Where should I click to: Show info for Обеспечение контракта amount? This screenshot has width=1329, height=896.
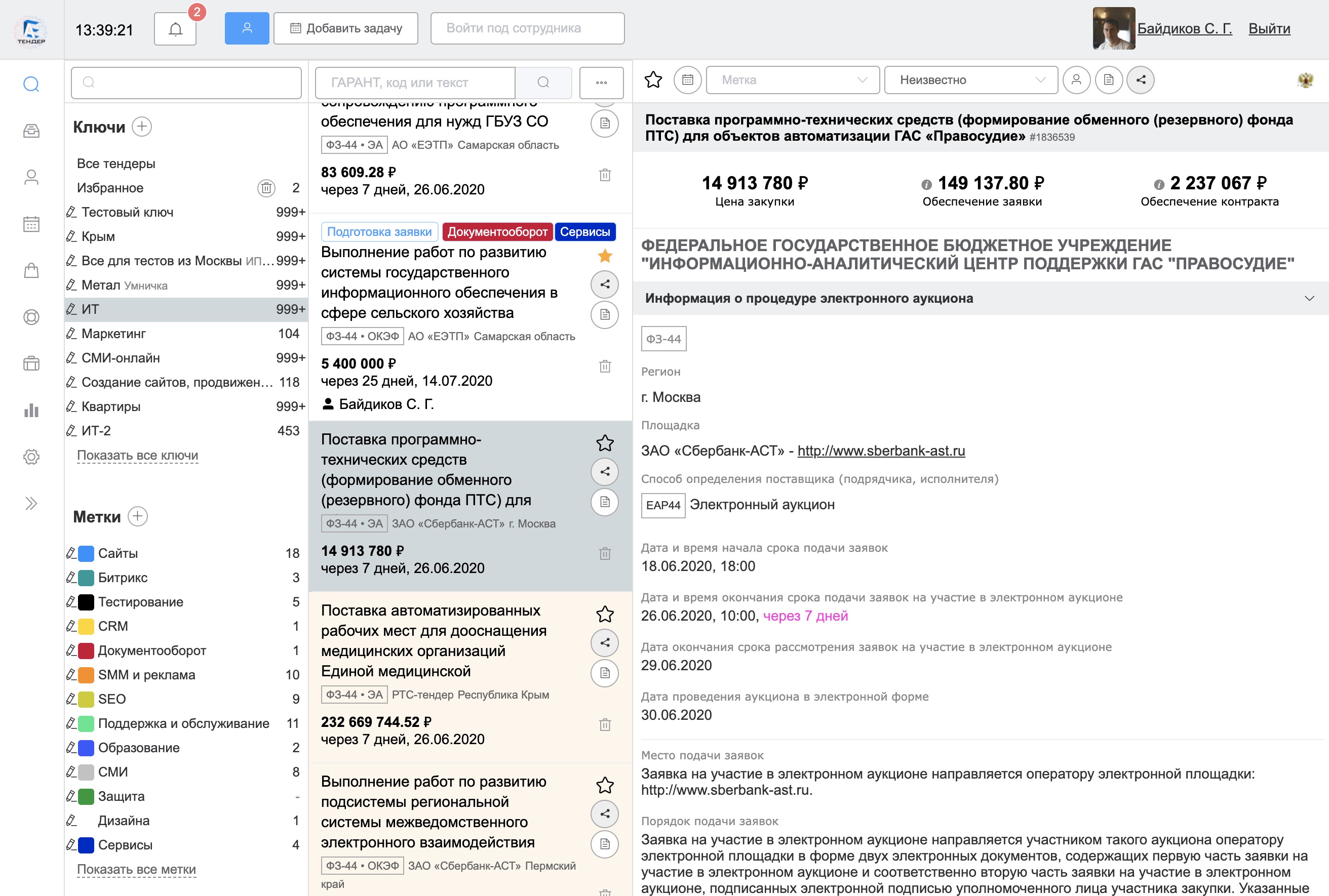(1159, 185)
